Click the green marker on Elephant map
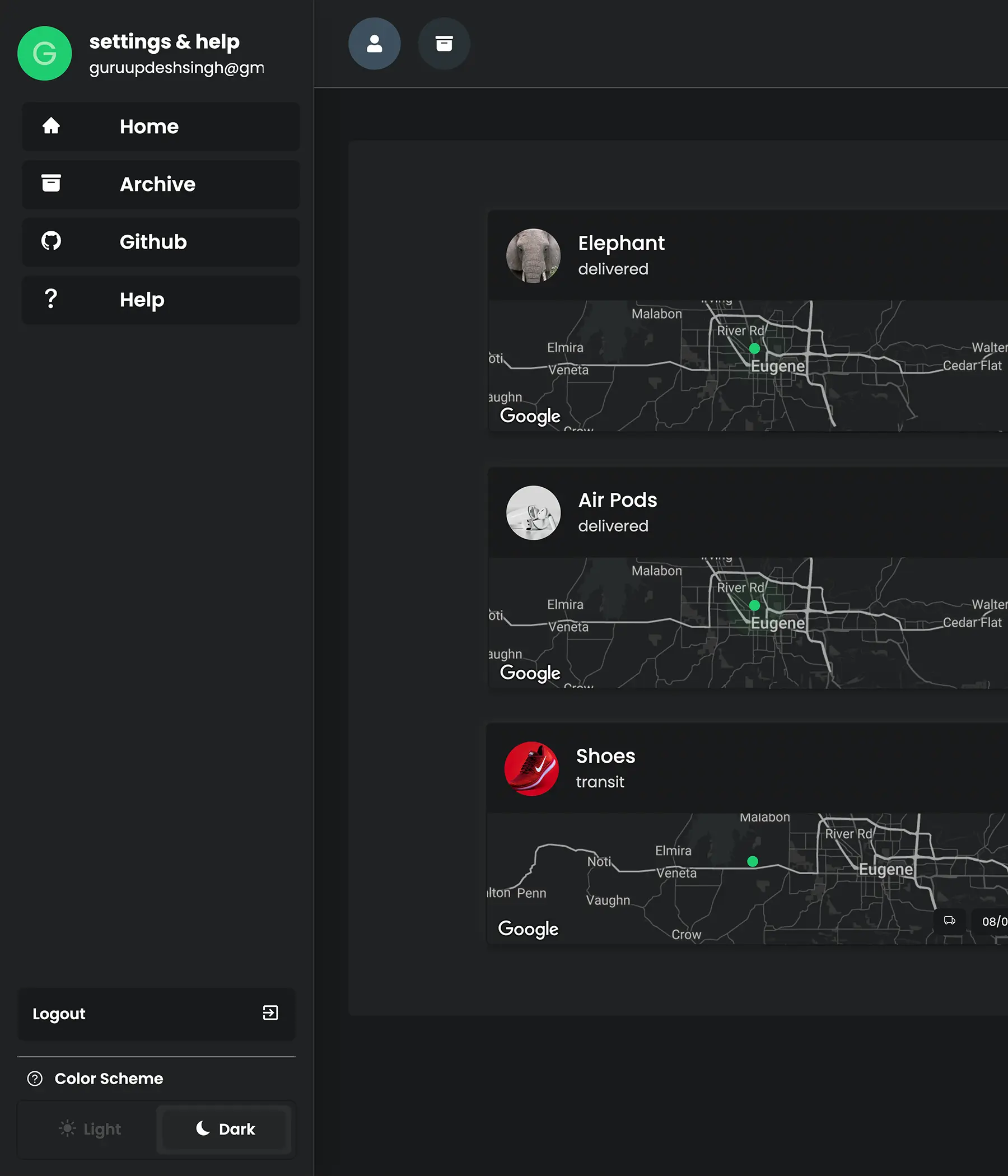 coord(754,348)
